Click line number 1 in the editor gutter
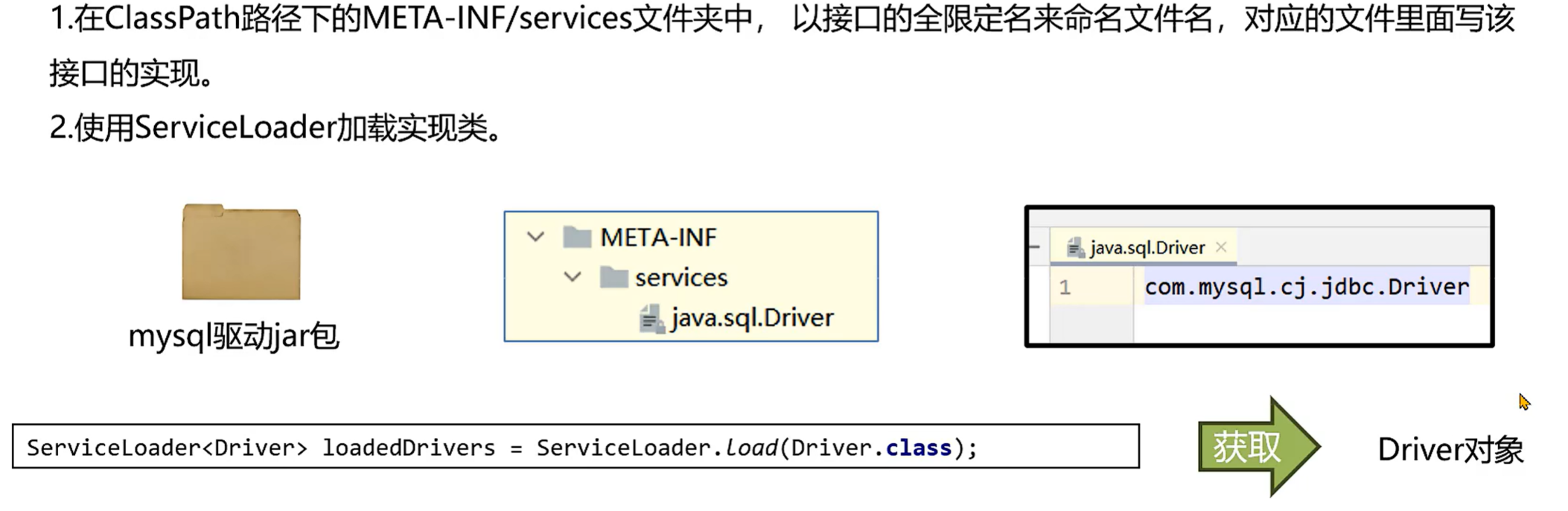This screenshot has width=1568, height=511. (1065, 288)
